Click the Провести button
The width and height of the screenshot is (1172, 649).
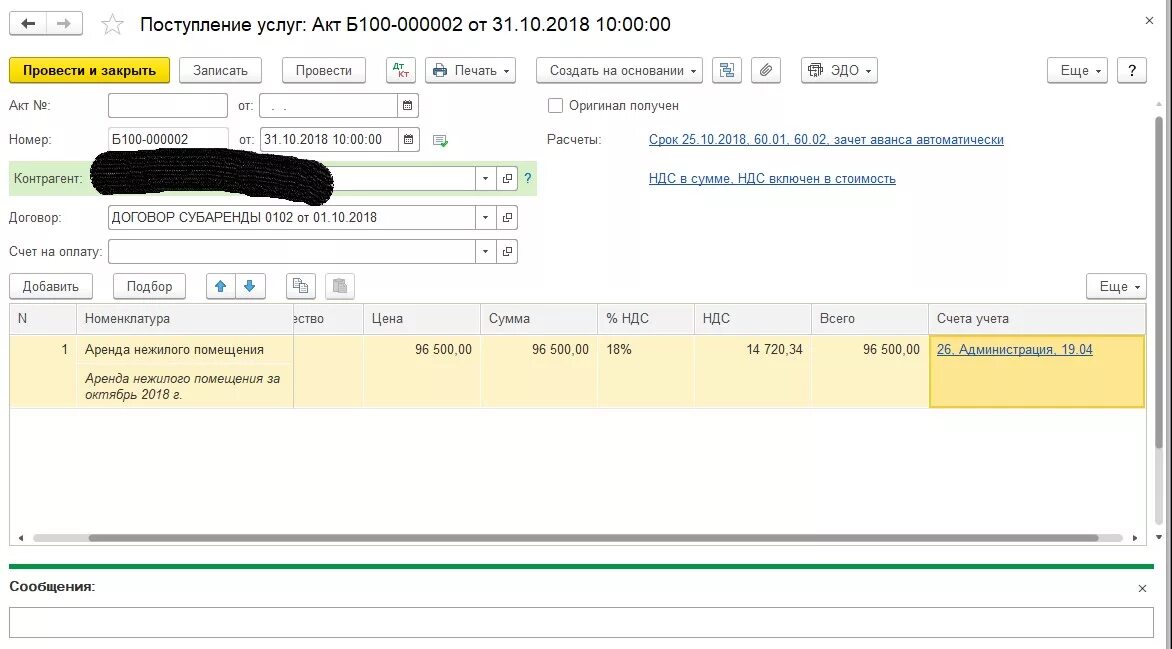(324, 70)
